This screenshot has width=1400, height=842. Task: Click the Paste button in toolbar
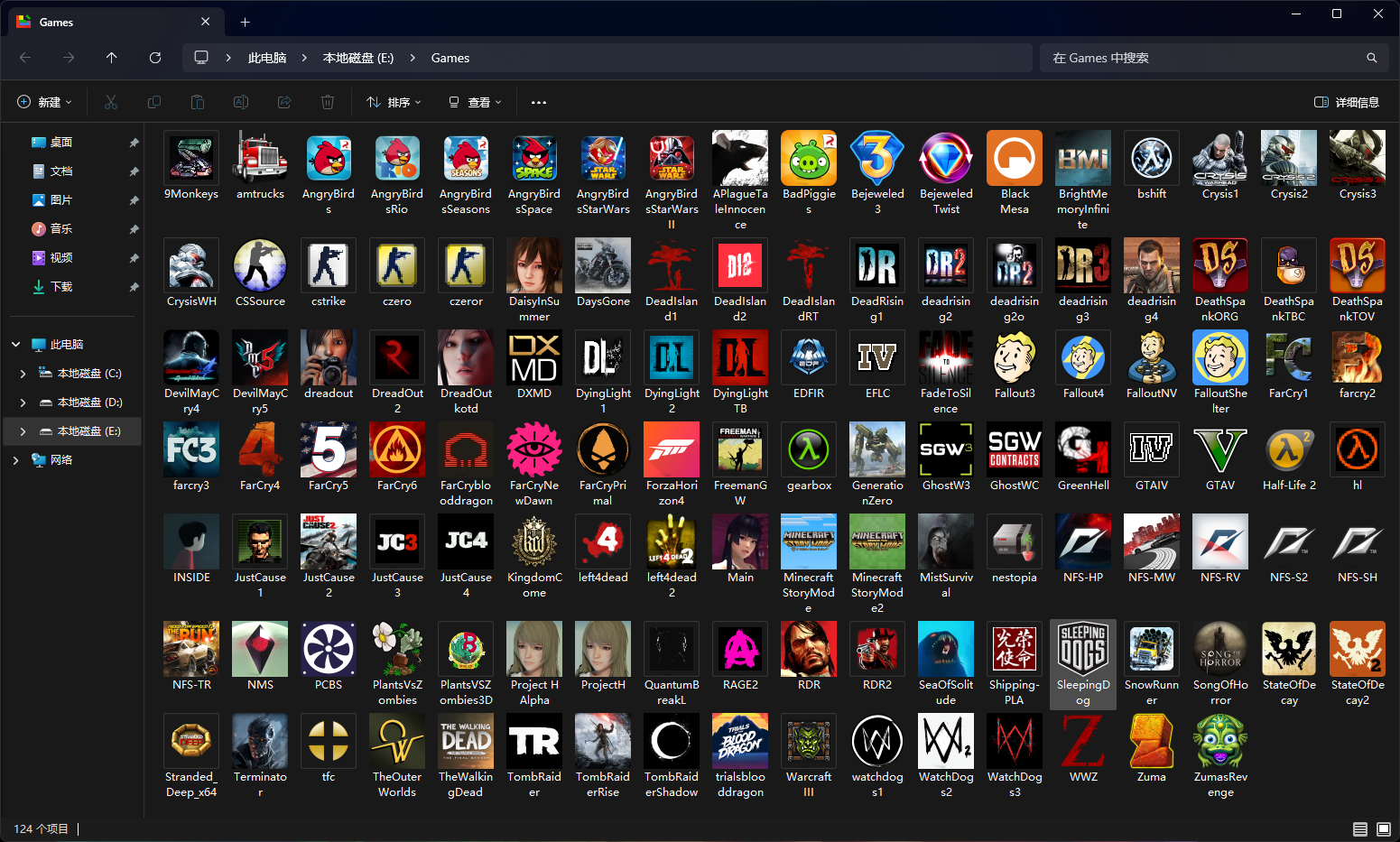(x=198, y=102)
